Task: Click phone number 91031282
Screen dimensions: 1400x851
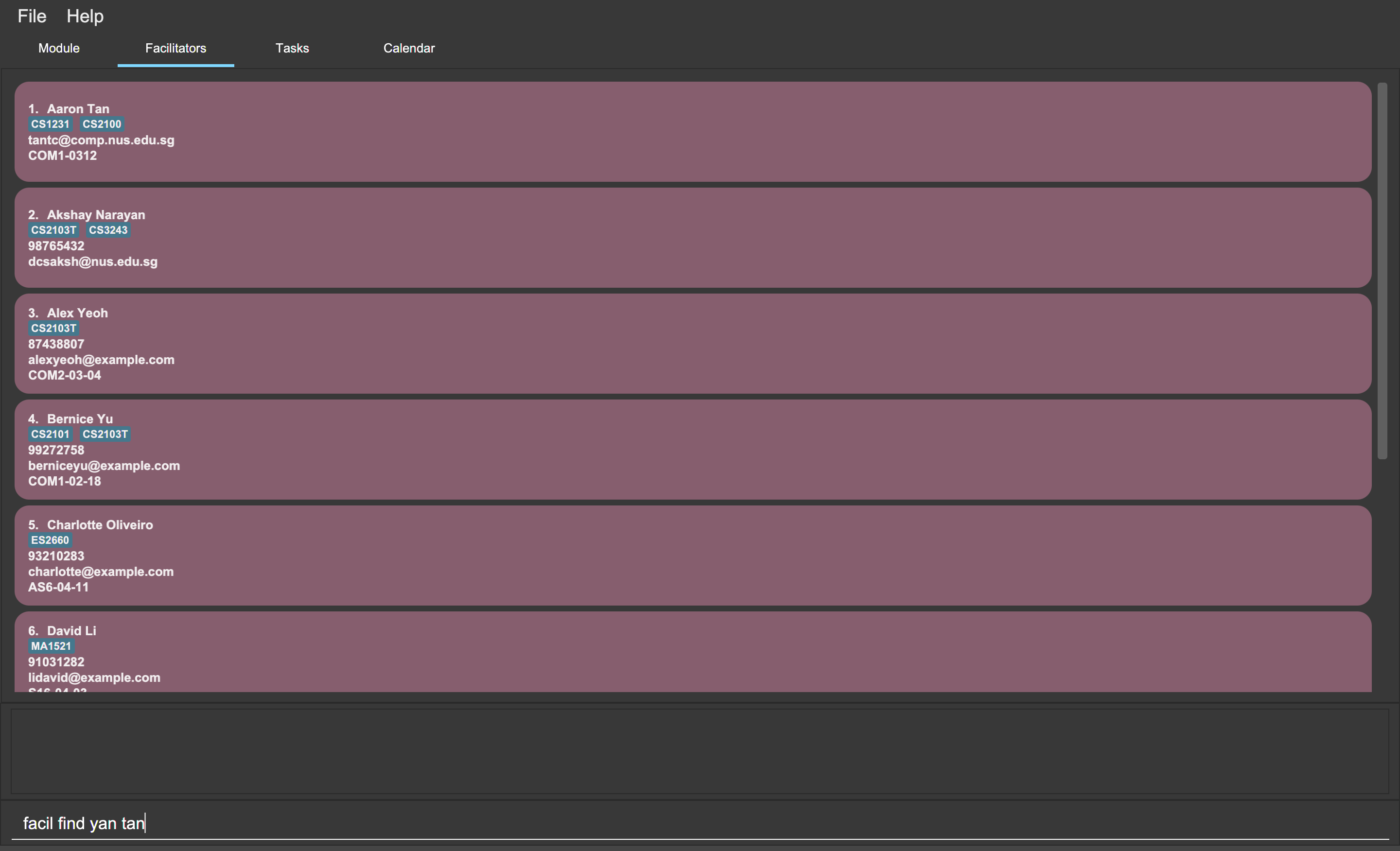Action: [x=56, y=662]
